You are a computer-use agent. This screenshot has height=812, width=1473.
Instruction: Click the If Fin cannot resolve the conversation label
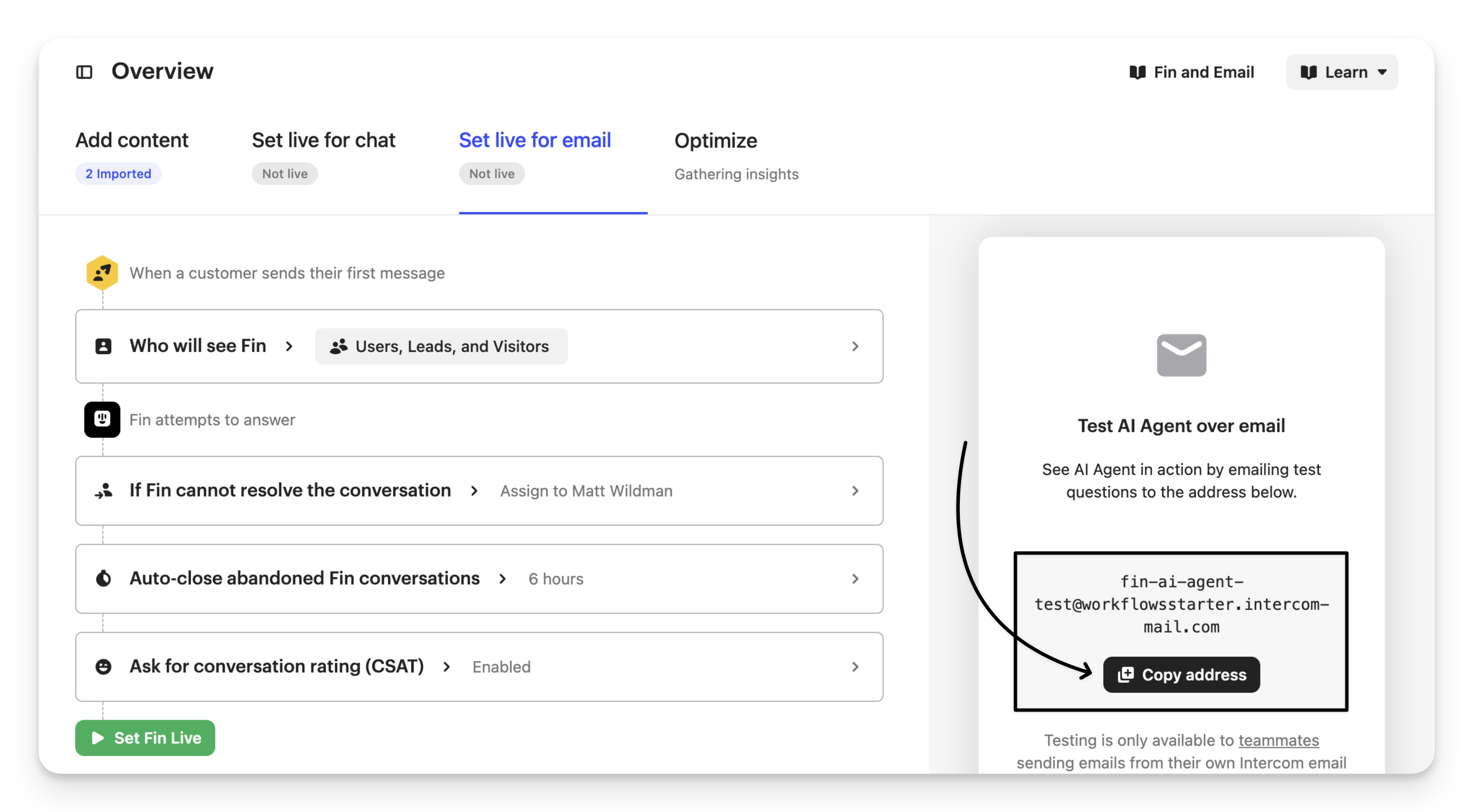tap(291, 490)
